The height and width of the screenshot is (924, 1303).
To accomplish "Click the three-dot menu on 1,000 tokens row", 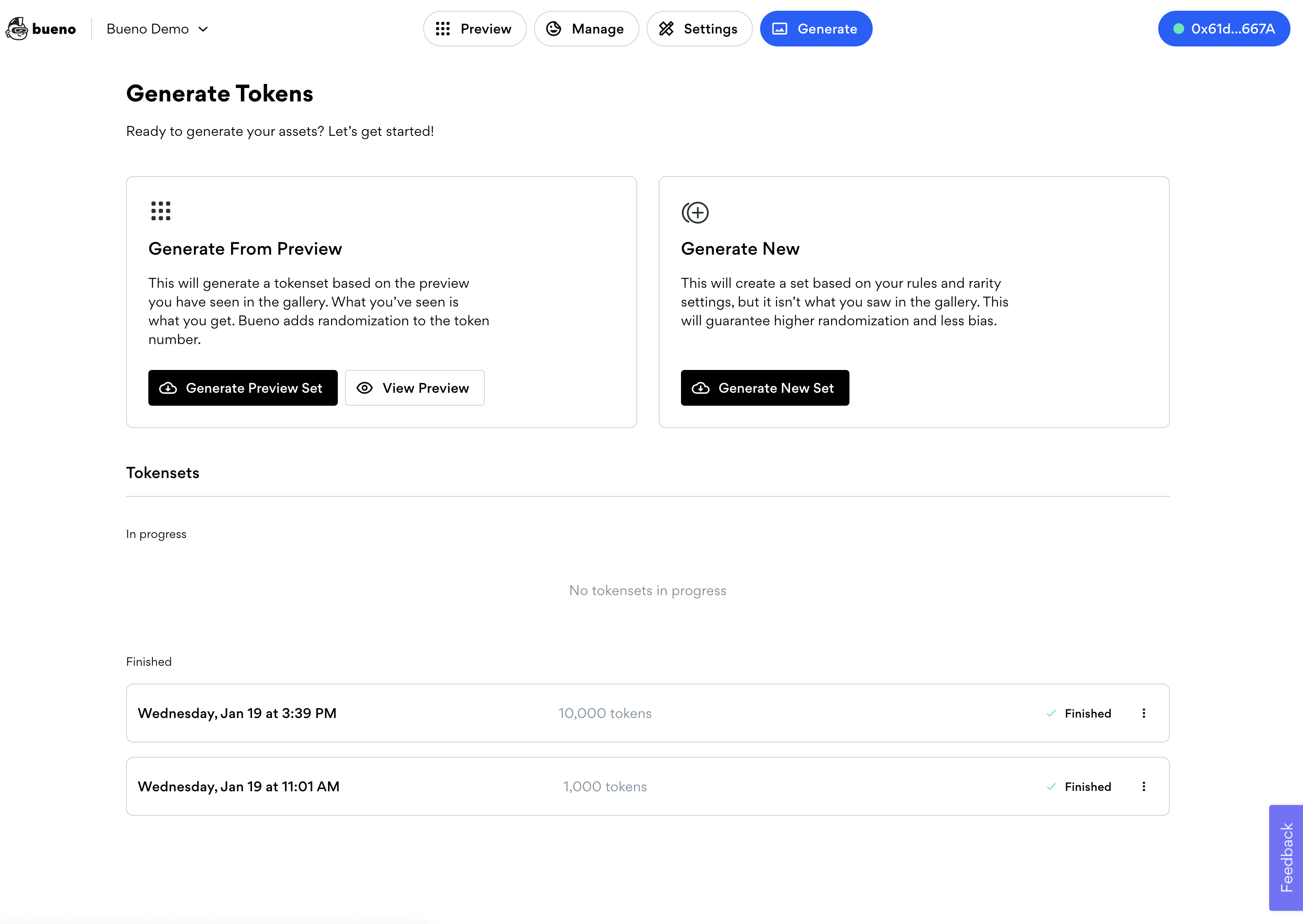I will [1143, 786].
